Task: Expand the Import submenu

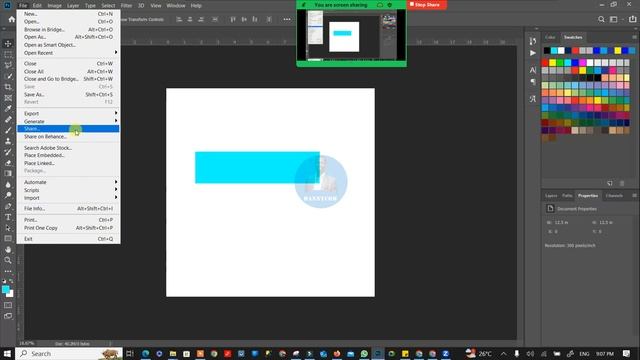Action: [x=69, y=198]
